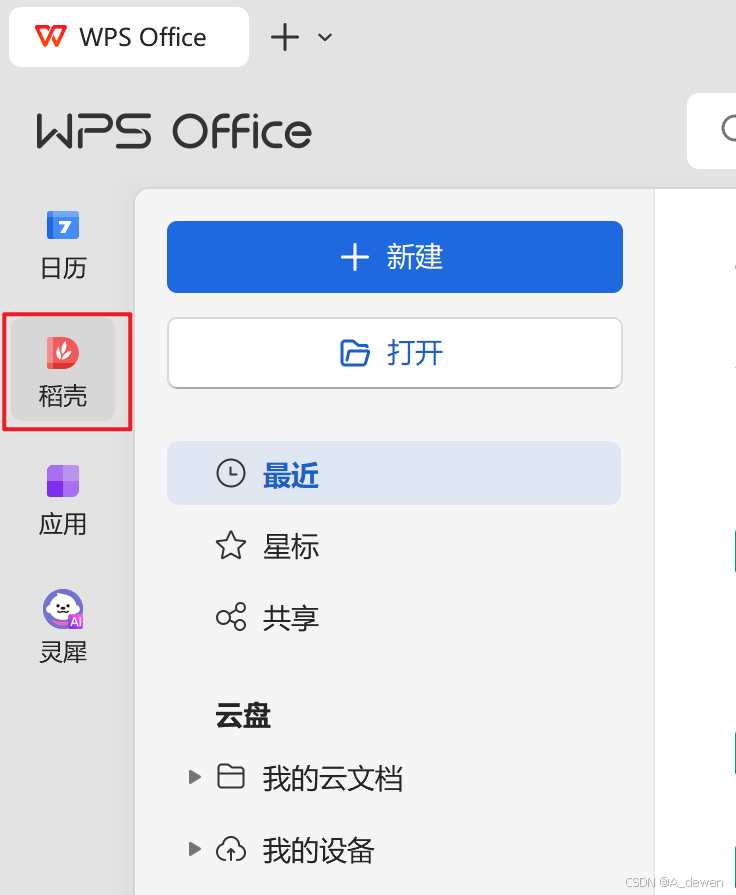Image resolution: width=736 pixels, height=895 pixels.
Task: Click the 打开 (Open) button
Action: click(x=395, y=353)
